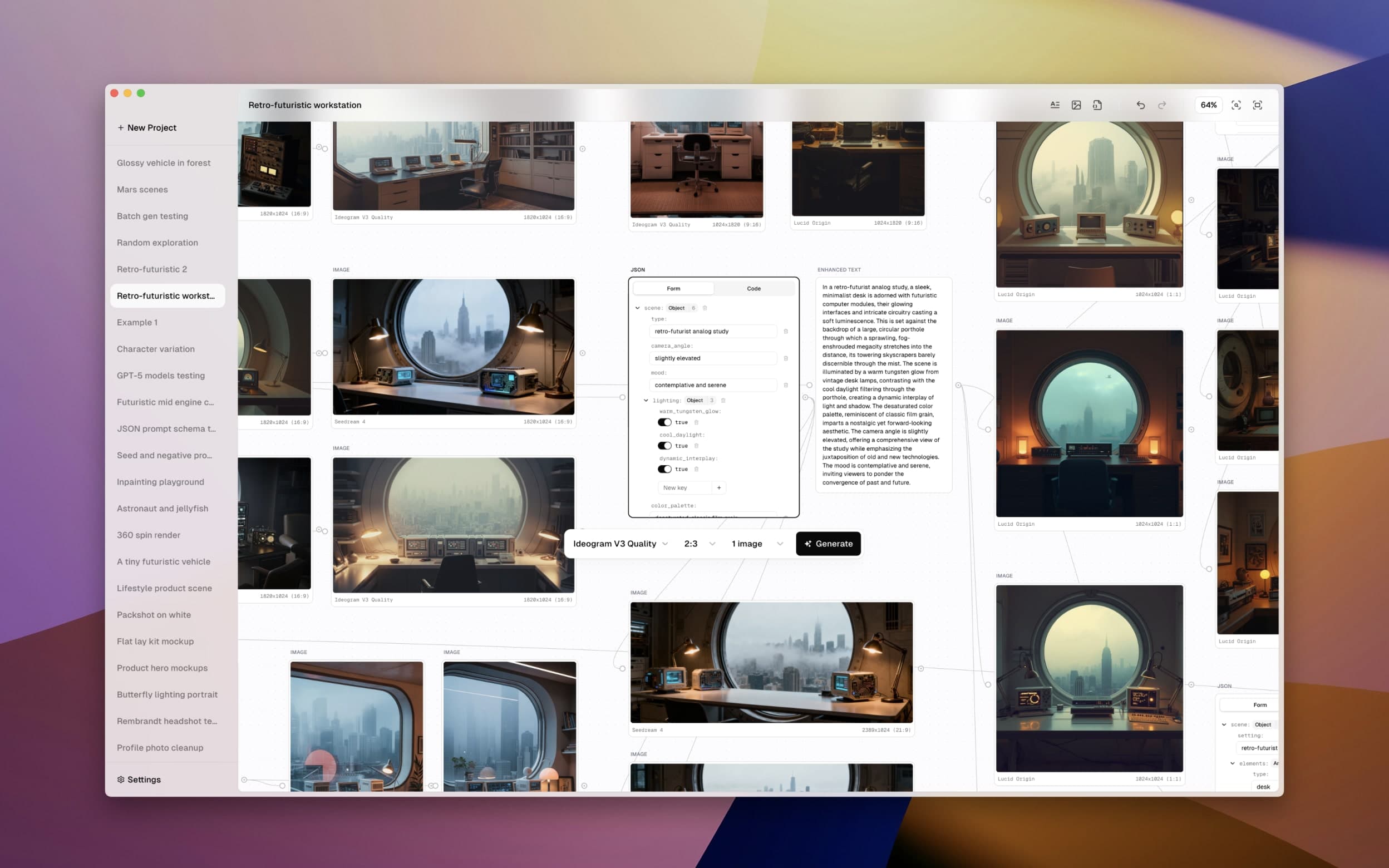1389x868 pixels.
Task: Click the undo arrow icon
Action: click(1140, 105)
